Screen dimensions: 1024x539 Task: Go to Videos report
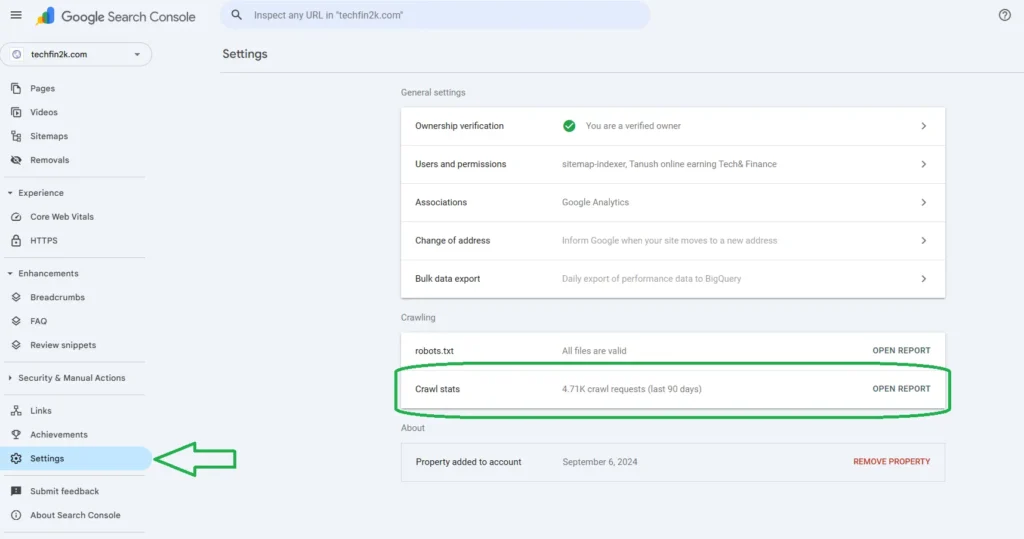point(44,112)
